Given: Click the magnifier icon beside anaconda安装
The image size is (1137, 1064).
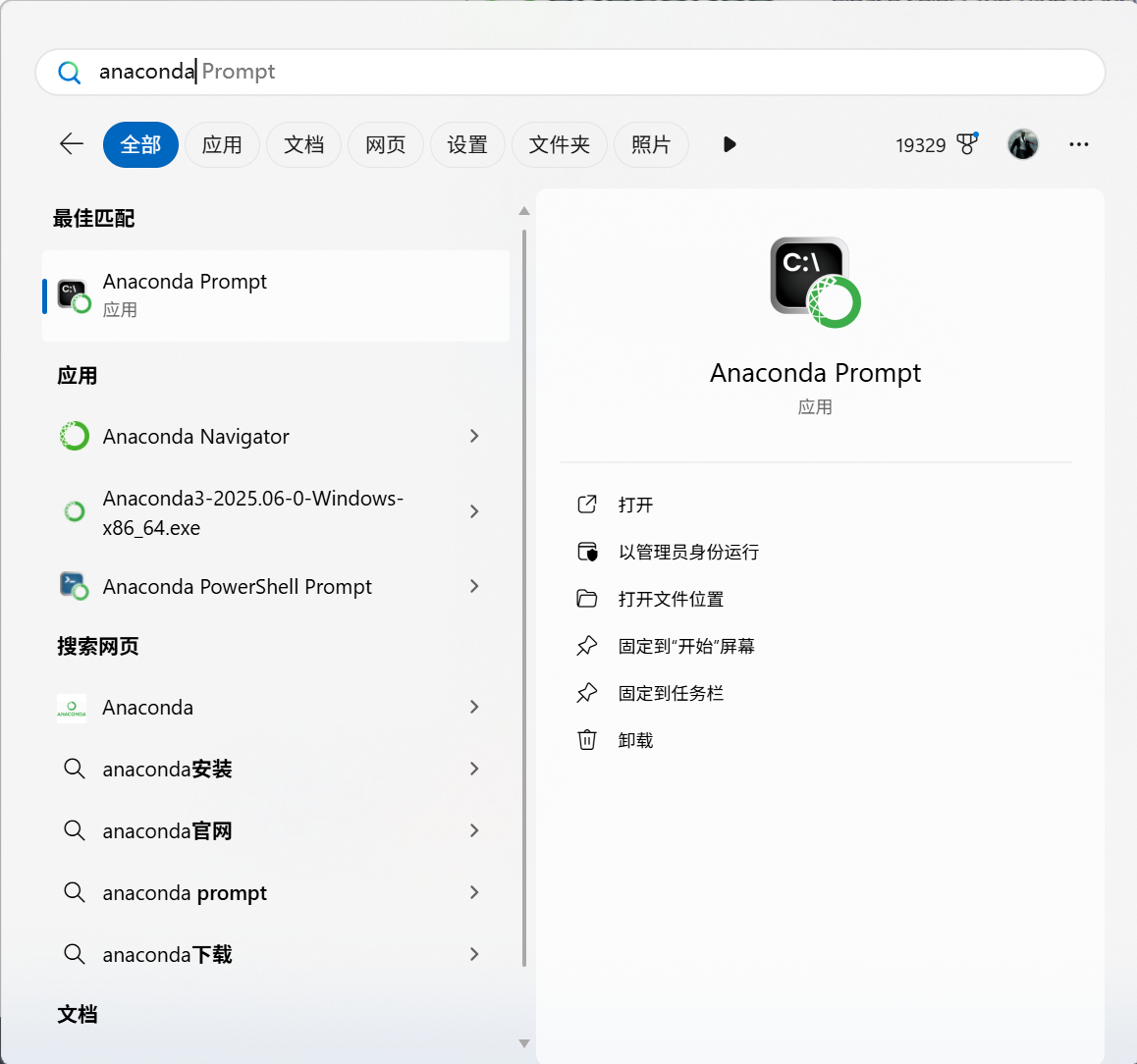Looking at the screenshot, I should [75, 769].
